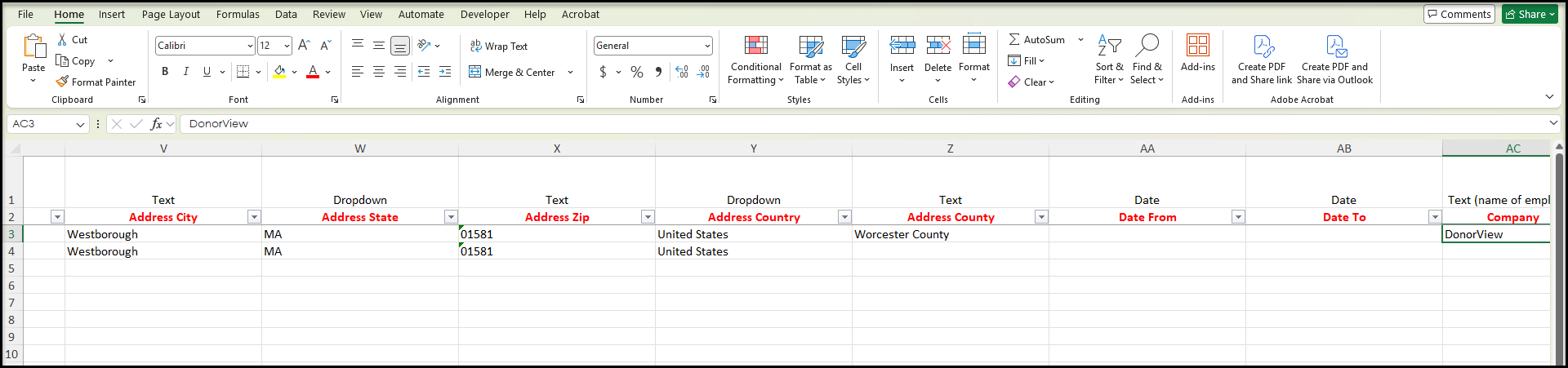
Task: Expand the General number format dropdown
Action: pos(707,46)
